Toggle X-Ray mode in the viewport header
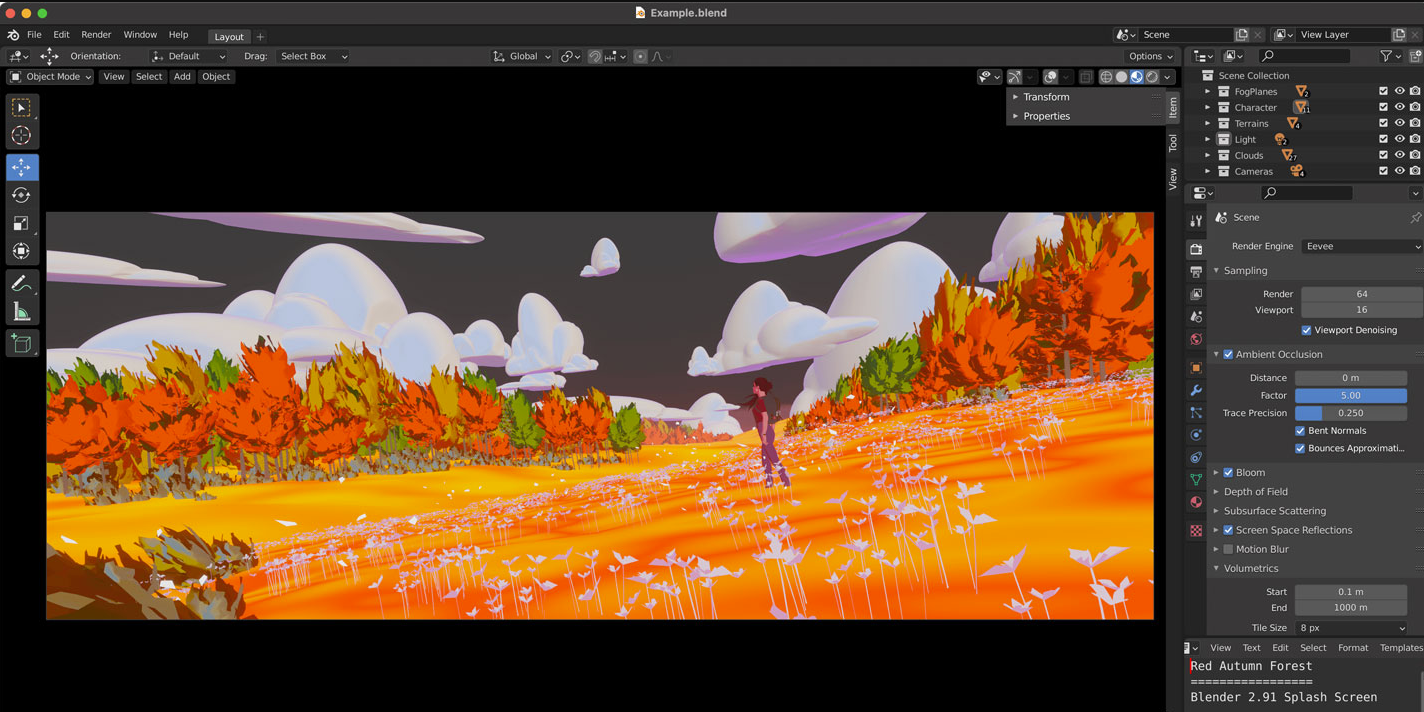The height and width of the screenshot is (712, 1424). coord(1086,77)
